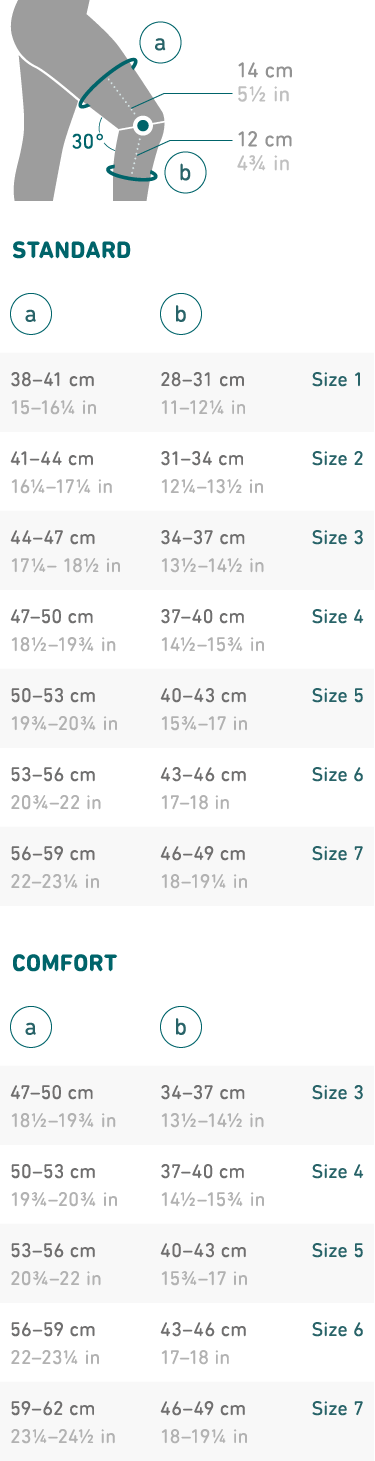Click the circled 'a' marker on knee diagram

pos(160,42)
